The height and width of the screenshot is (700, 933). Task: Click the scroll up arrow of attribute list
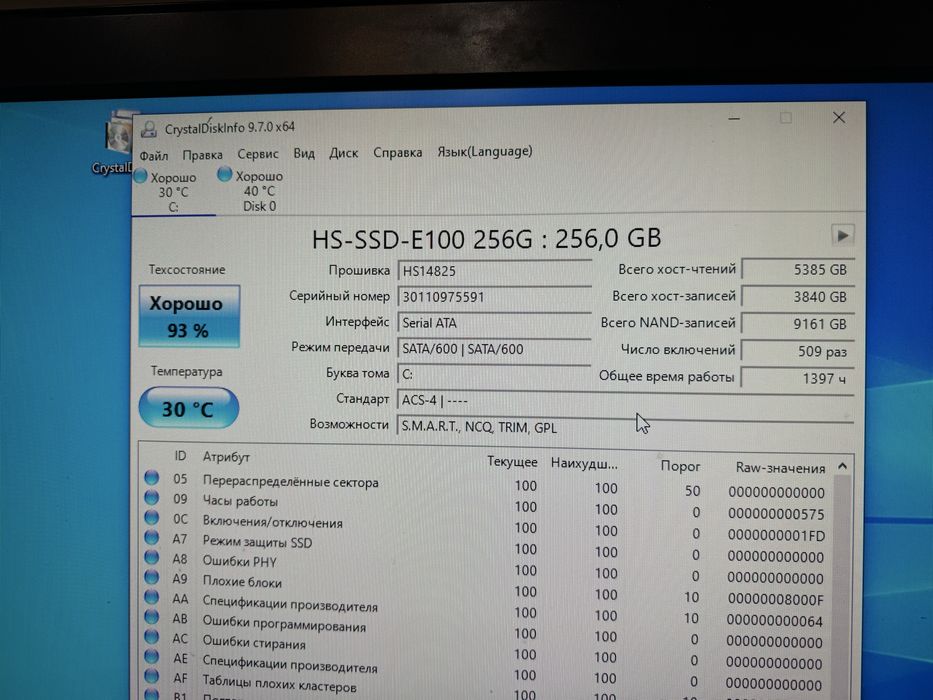[x=843, y=466]
